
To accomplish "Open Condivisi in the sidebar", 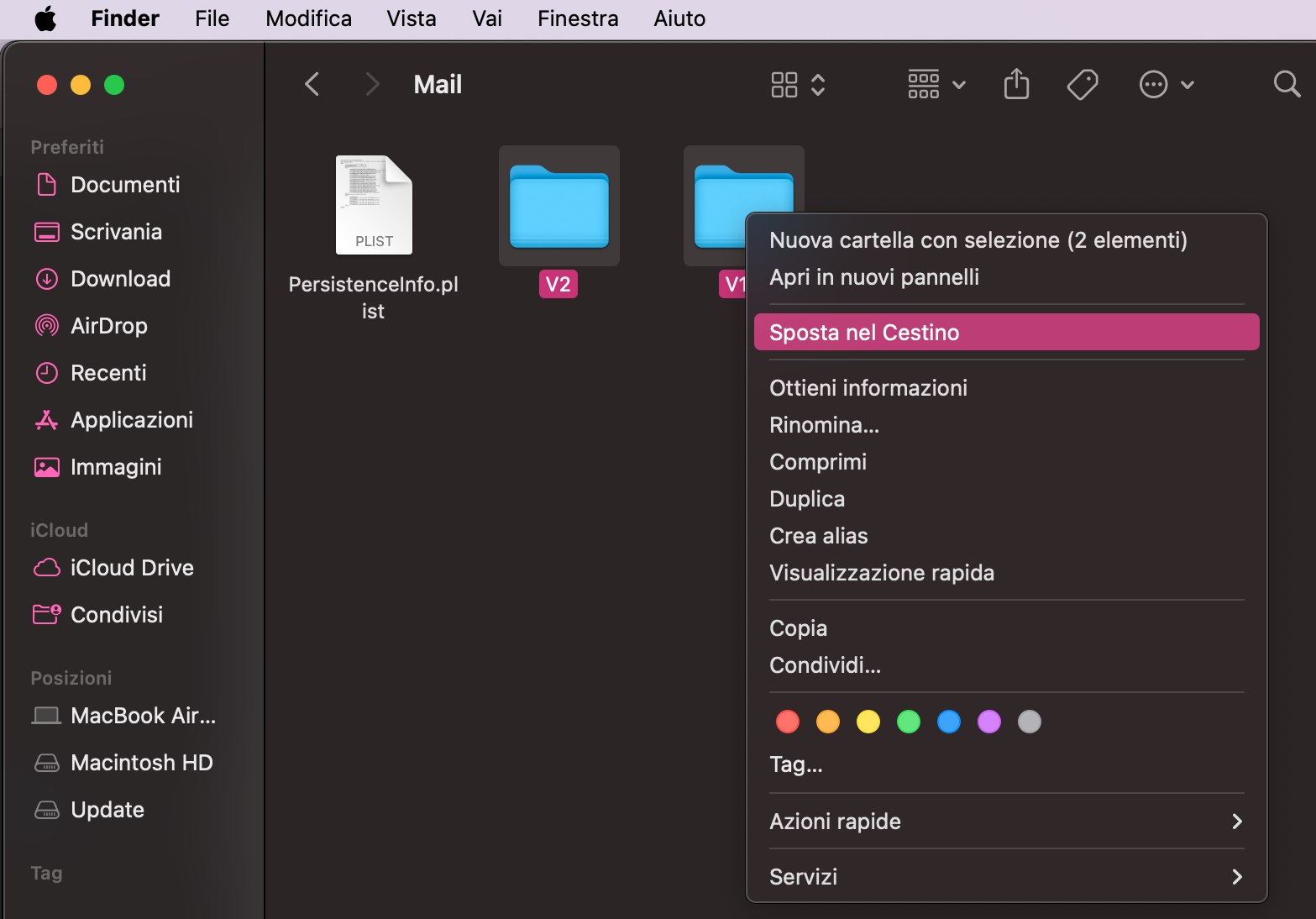I will click(x=117, y=615).
